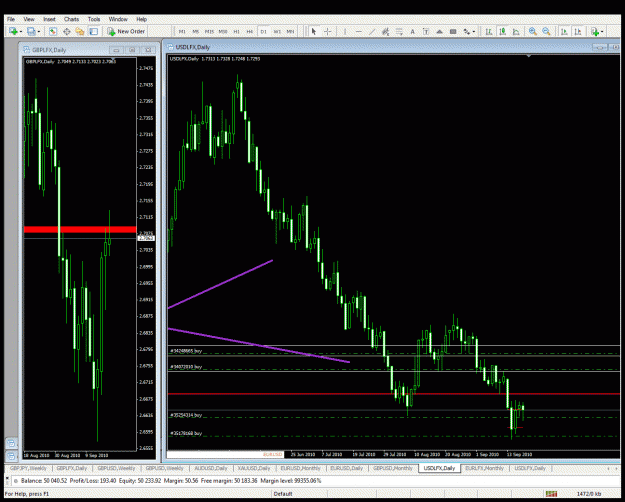Viewport: 625px width, 502px height.
Task: Open the File menu
Action: [x=11, y=19]
